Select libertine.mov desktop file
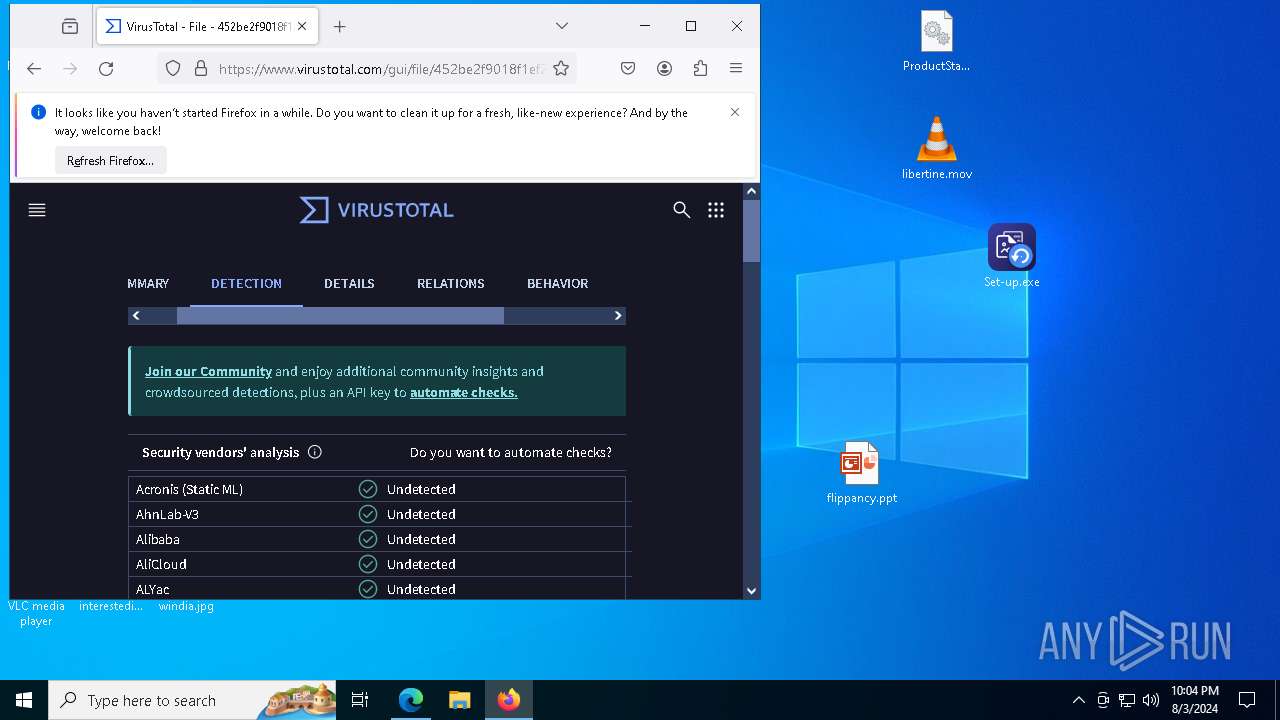The image size is (1280, 720). (937, 148)
